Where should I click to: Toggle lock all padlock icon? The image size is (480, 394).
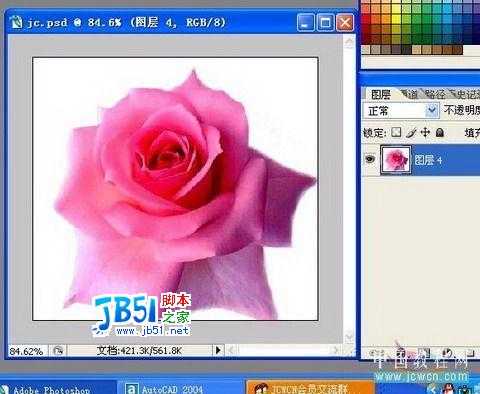point(440,132)
